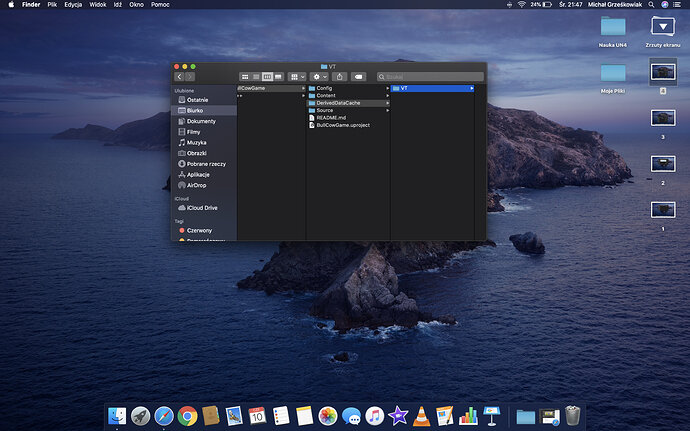Open the gear Action dropdown menu

[x=320, y=76]
